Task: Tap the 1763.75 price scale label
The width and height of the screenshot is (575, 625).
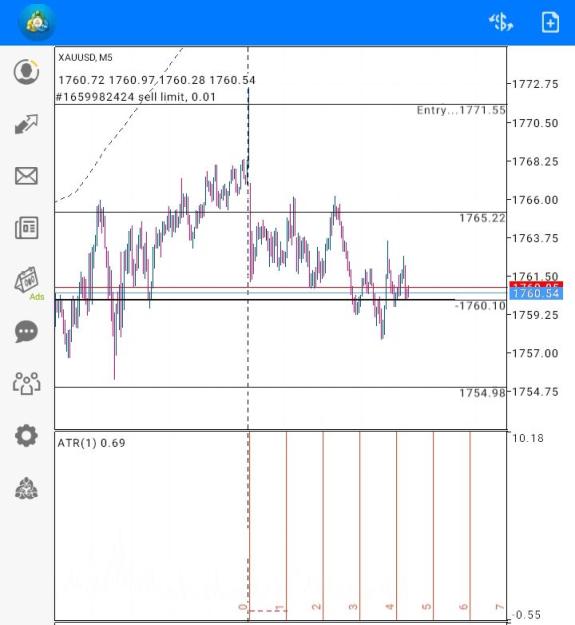Action: click(535, 238)
